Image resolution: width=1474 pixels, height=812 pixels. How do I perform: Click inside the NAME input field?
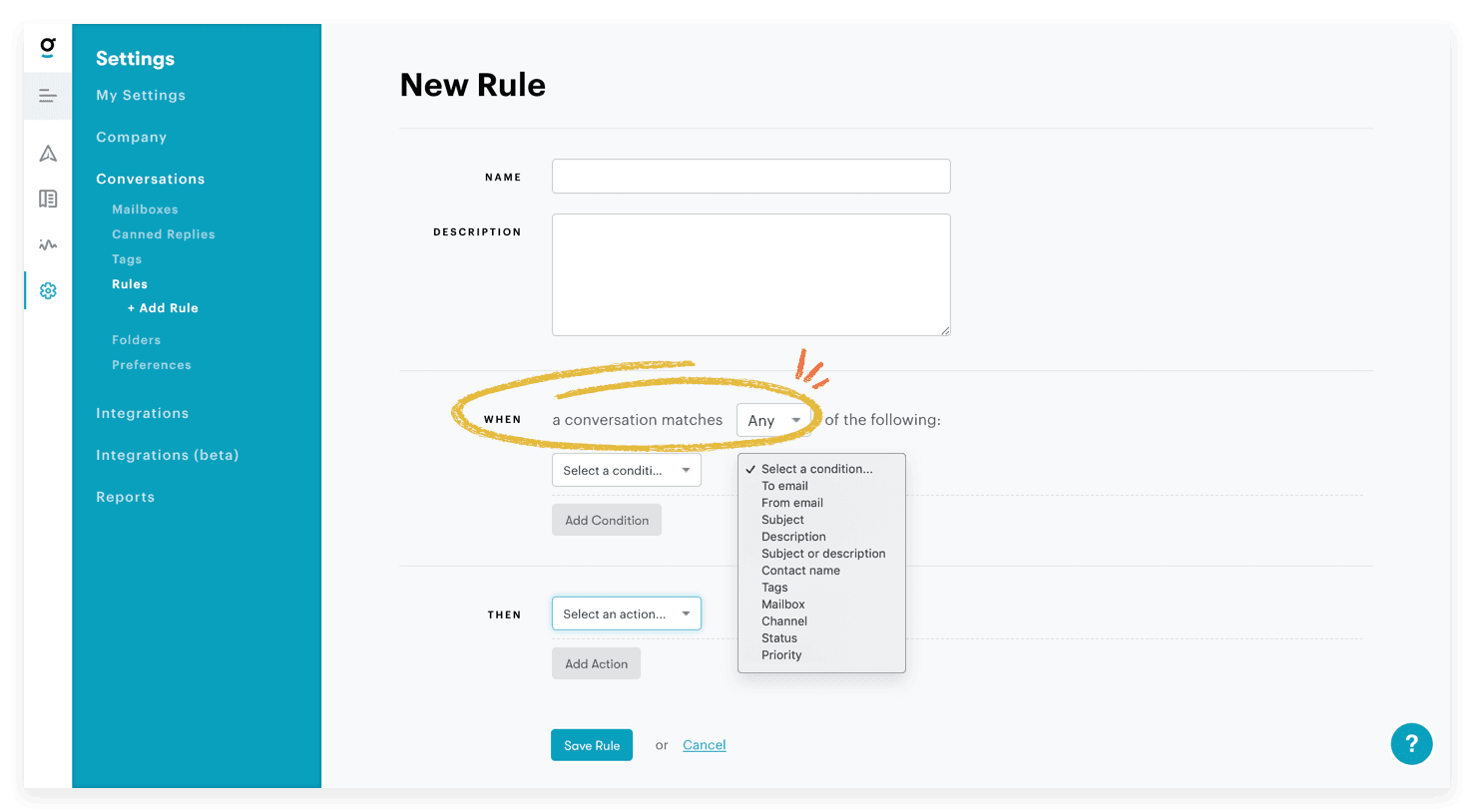(x=750, y=176)
